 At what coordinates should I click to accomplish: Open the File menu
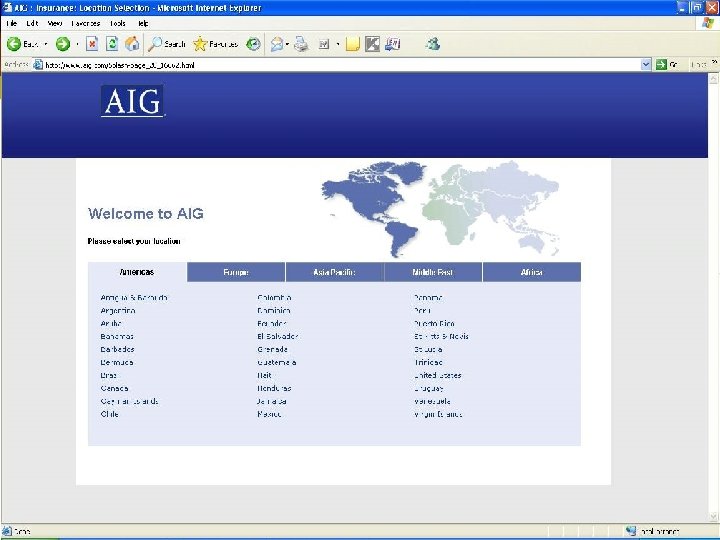tap(11, 23)
